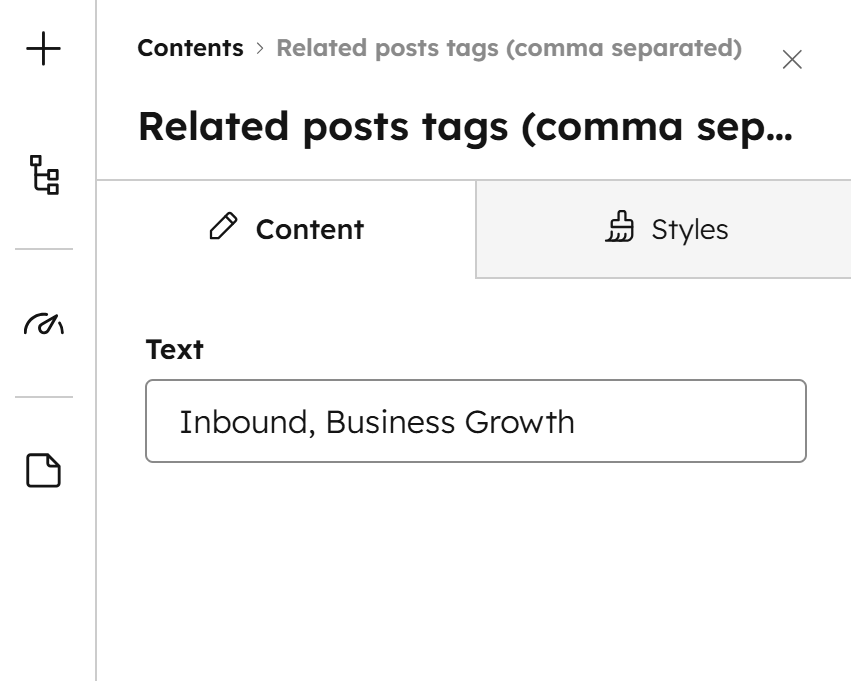Image resolution: width=851 pixels, height=681 pixels.
Task: Select the text 'Inbound, Business Growth'
Action: 376,421
